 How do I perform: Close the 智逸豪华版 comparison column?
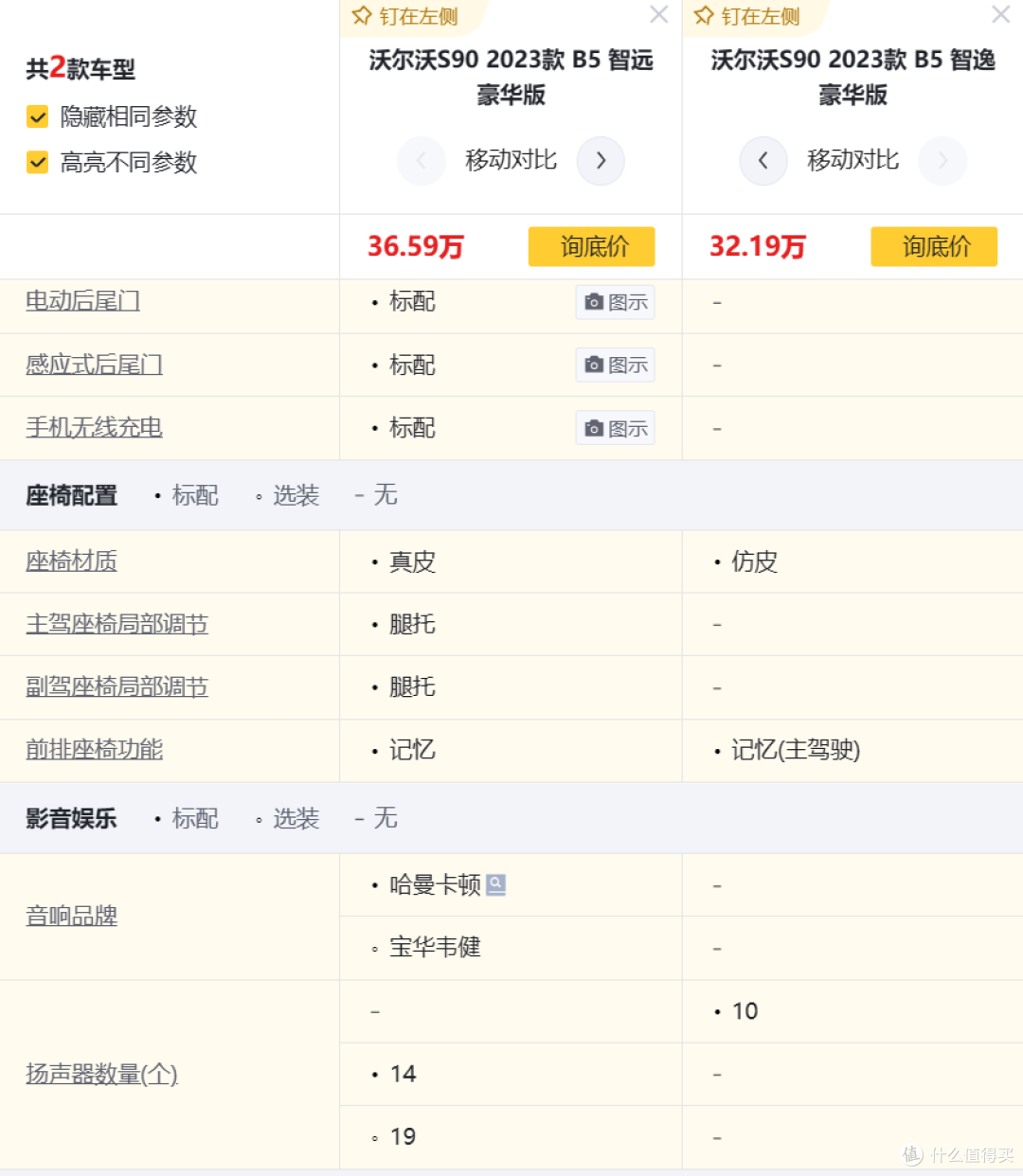point(1000,14)
